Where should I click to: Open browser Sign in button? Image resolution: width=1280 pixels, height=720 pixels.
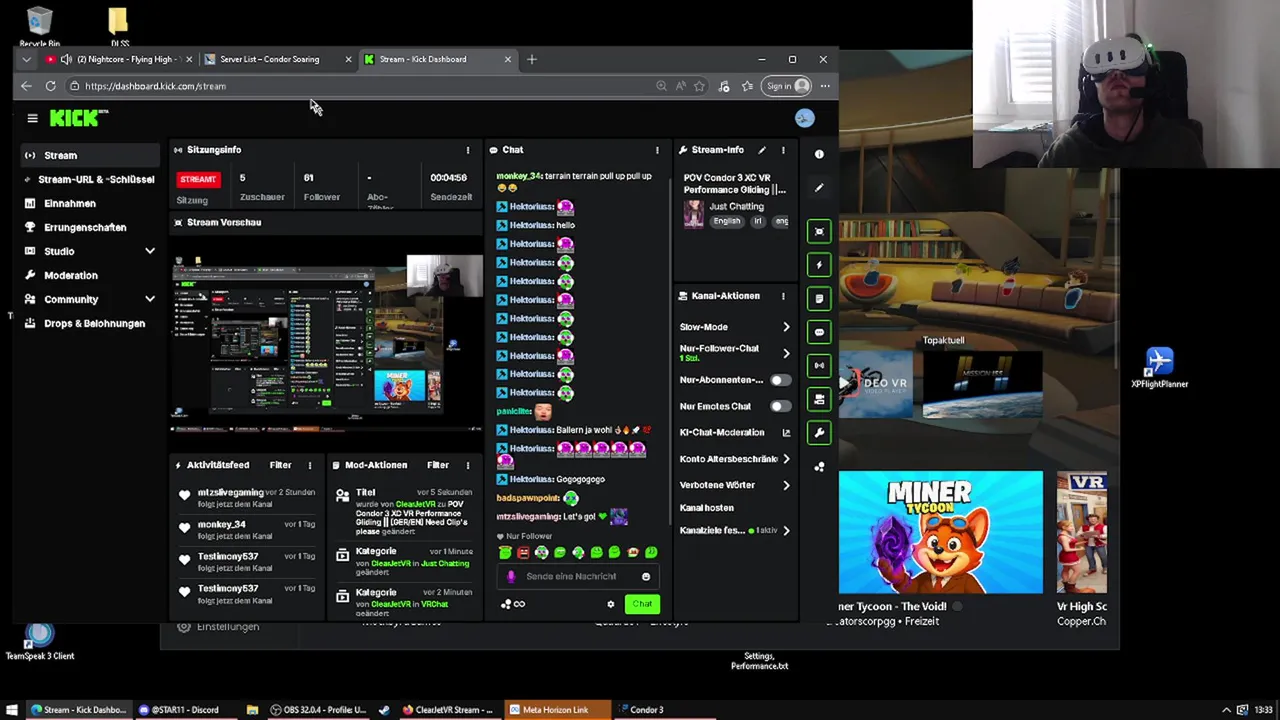[x=787, y=86]
